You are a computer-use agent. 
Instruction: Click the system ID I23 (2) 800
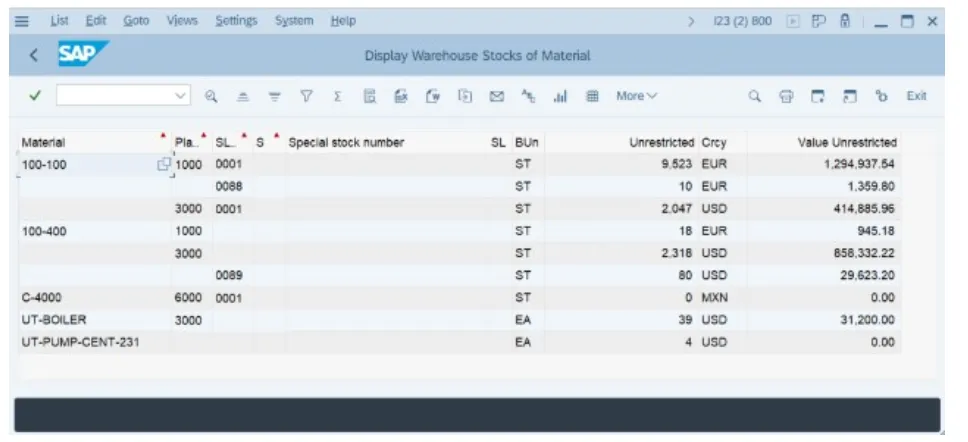click(x=742, y=22)
